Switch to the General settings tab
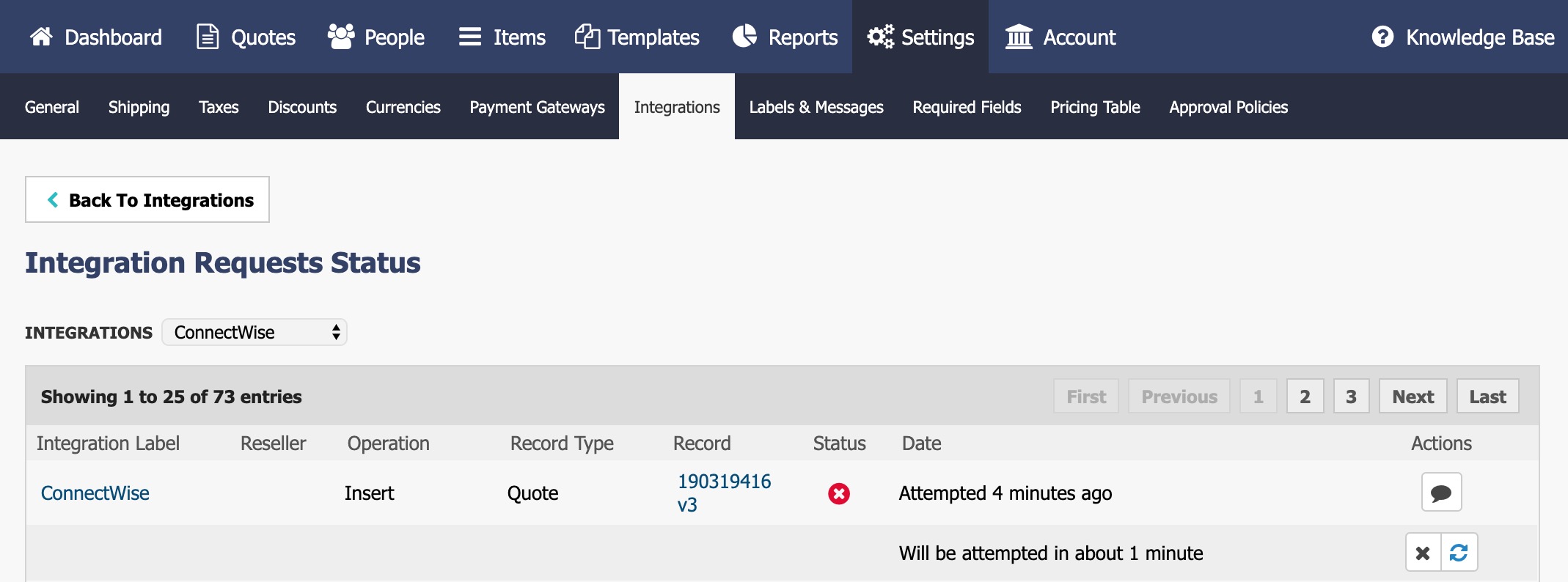 [x=52, y=107]
